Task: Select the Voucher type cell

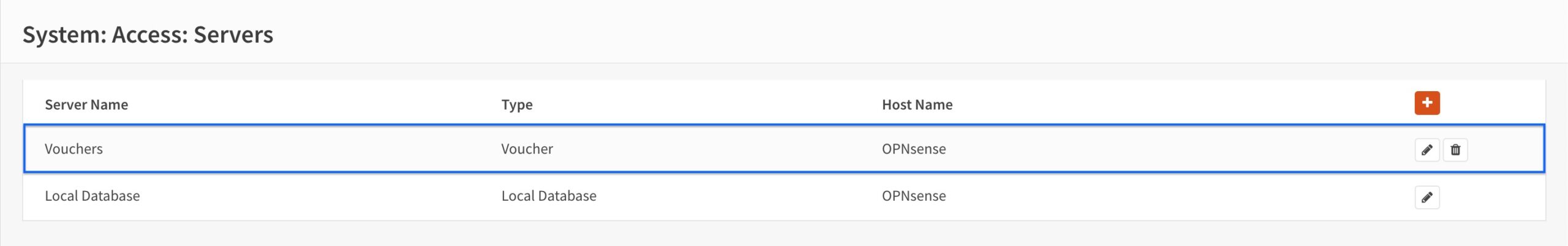Action: (x=527, y=149)
